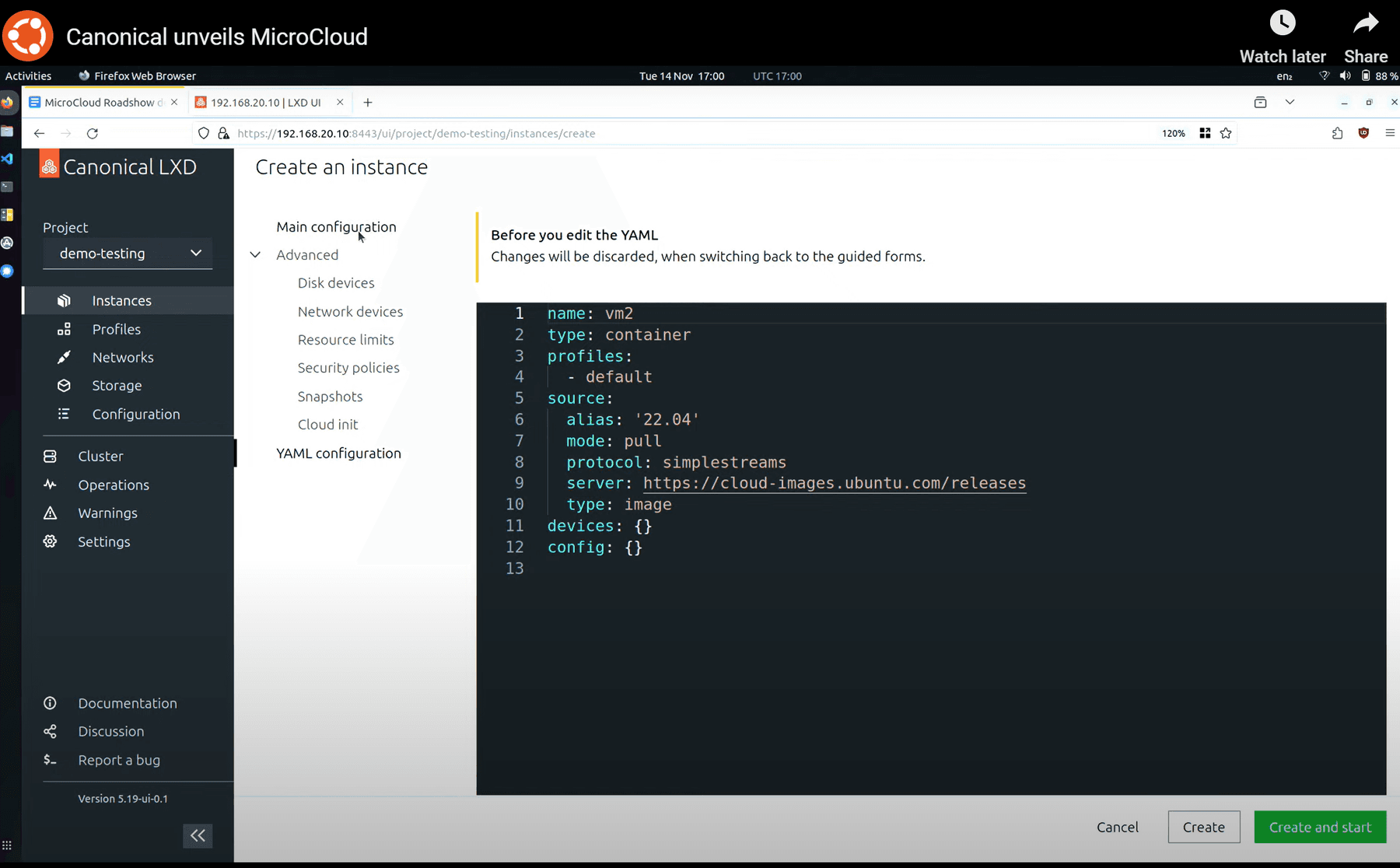Collapse the LXD sidebar

point(198,835)
